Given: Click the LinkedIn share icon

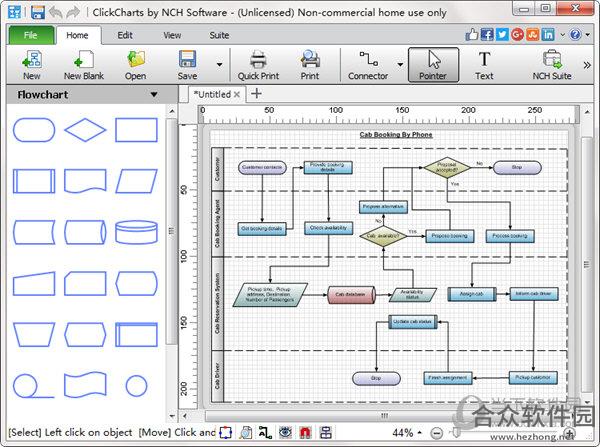Looking at the screenshot, I should (x=548, y=34).
